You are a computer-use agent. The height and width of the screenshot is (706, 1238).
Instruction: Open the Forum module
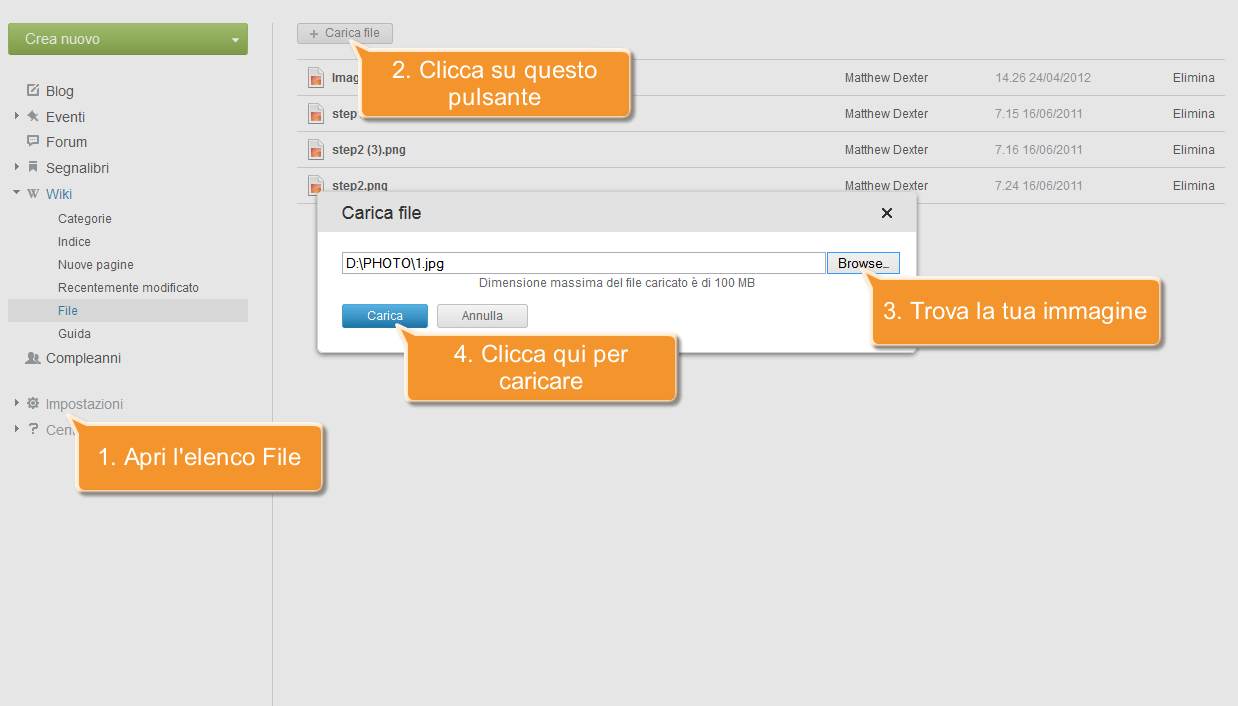click(66, 142)
